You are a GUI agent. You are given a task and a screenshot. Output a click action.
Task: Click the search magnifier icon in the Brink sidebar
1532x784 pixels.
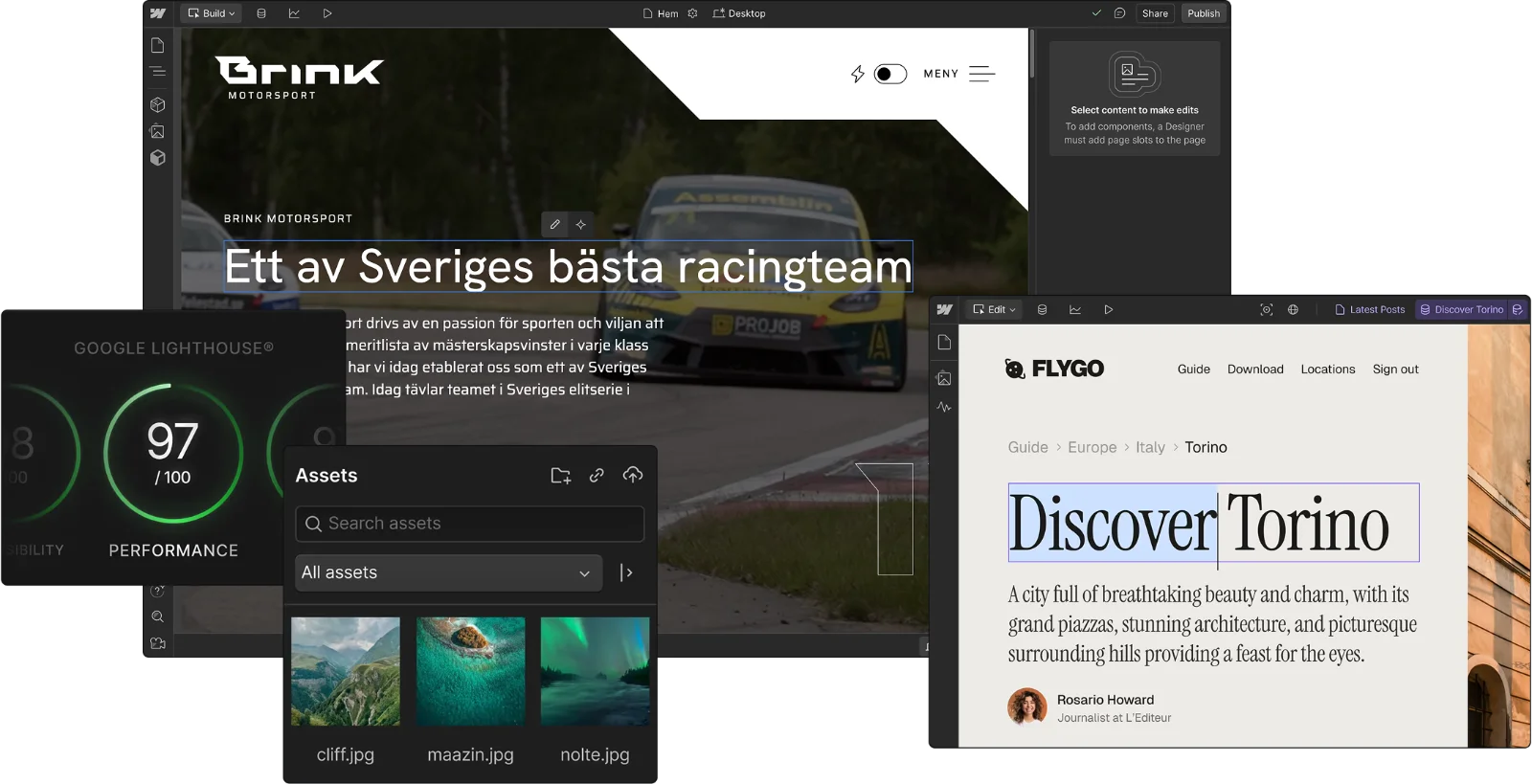[x=158, y=616]
